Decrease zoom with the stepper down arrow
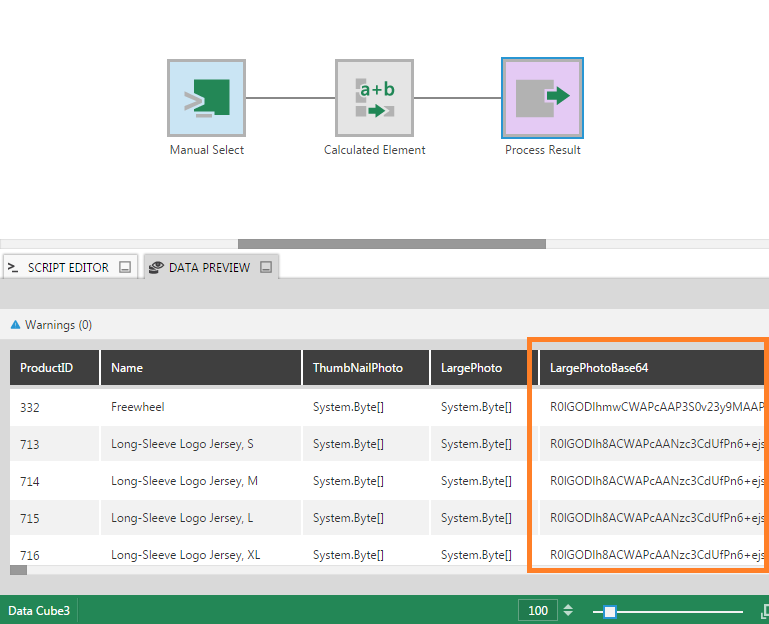769x624 pixels. pos(568,615)
